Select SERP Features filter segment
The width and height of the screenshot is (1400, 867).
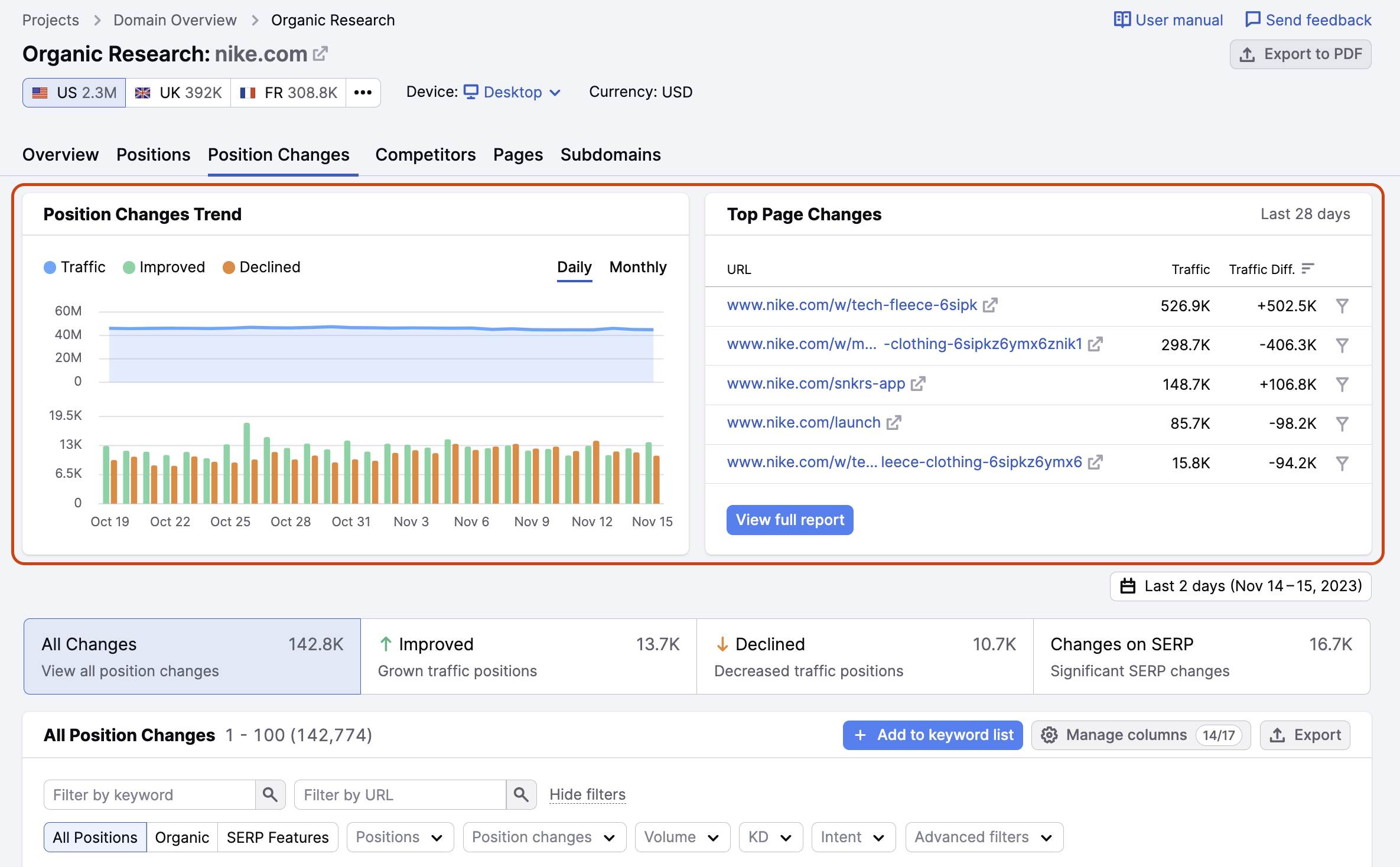[278, 837]
